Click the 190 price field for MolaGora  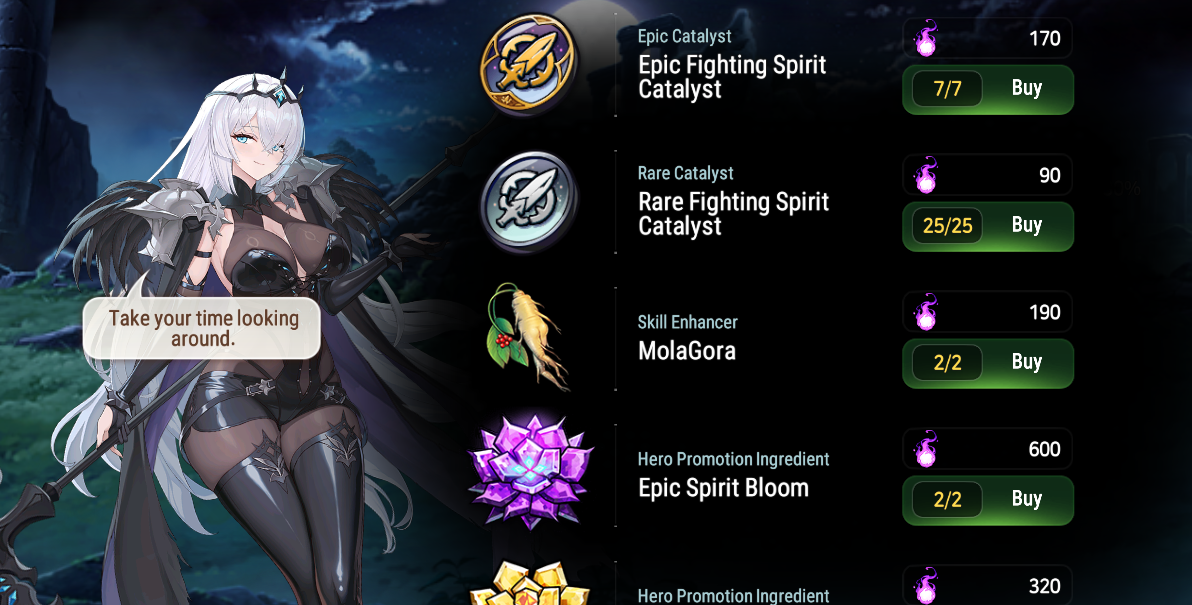(x=988, y=312)
